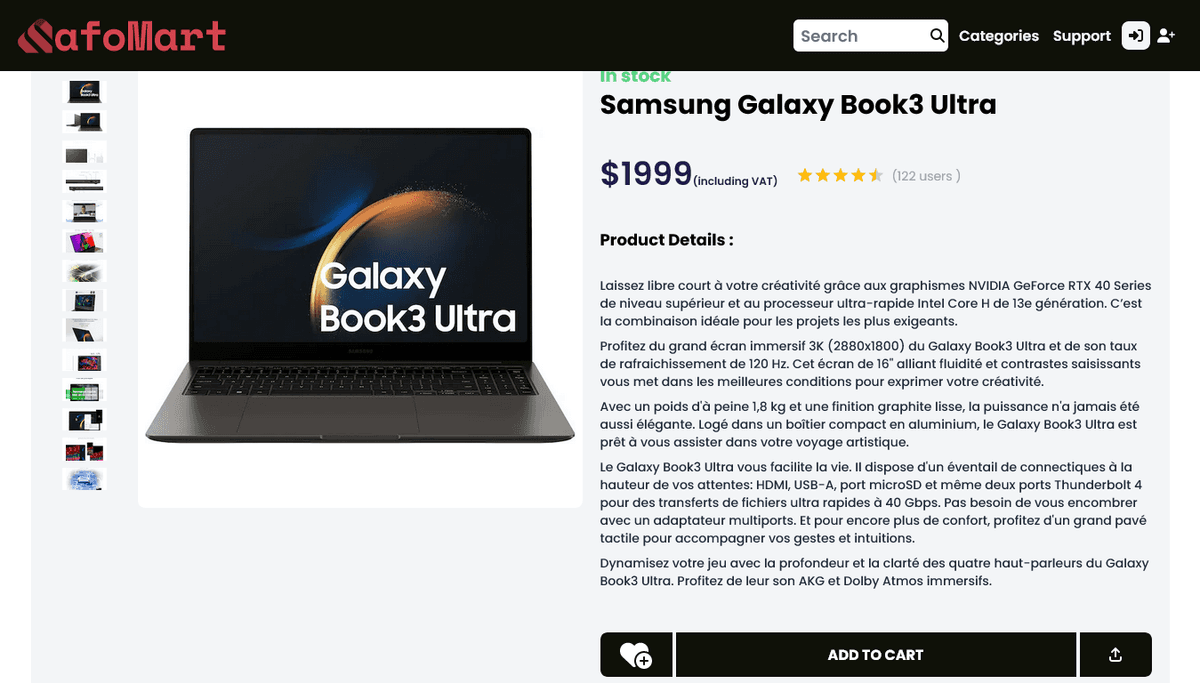The height and width of the screenshot is (683, 1200).
Task: Open the 122 users reviews link
Action: pyautogui.click(x=926, y=176)
